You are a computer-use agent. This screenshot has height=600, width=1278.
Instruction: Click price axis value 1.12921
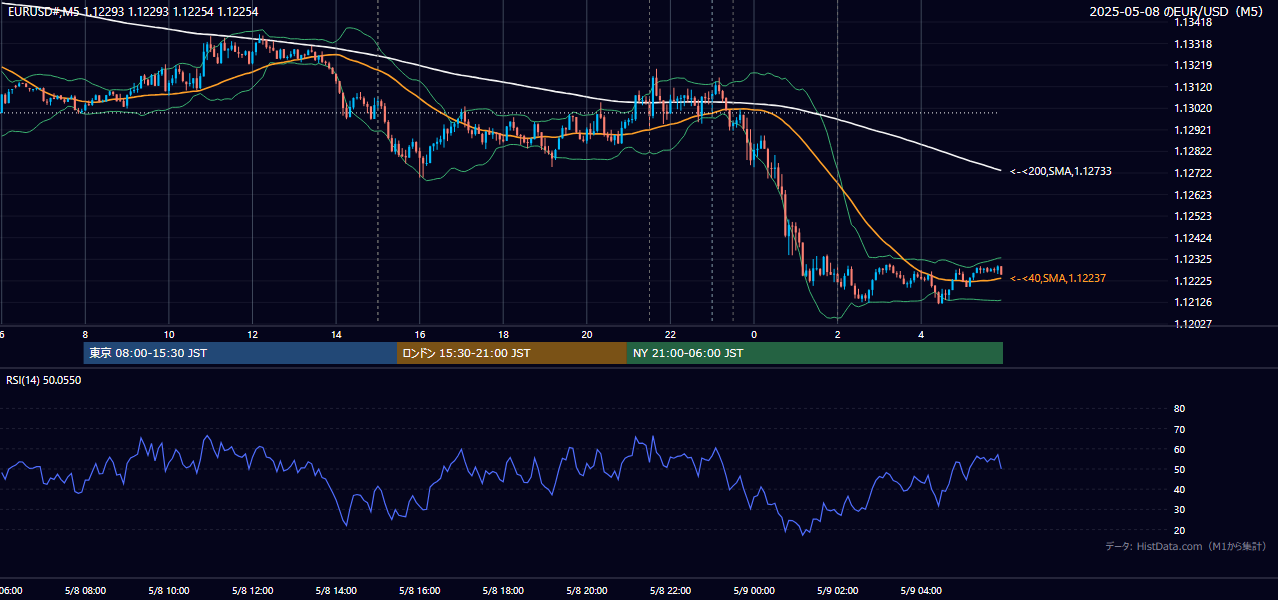click(1195, 131)
